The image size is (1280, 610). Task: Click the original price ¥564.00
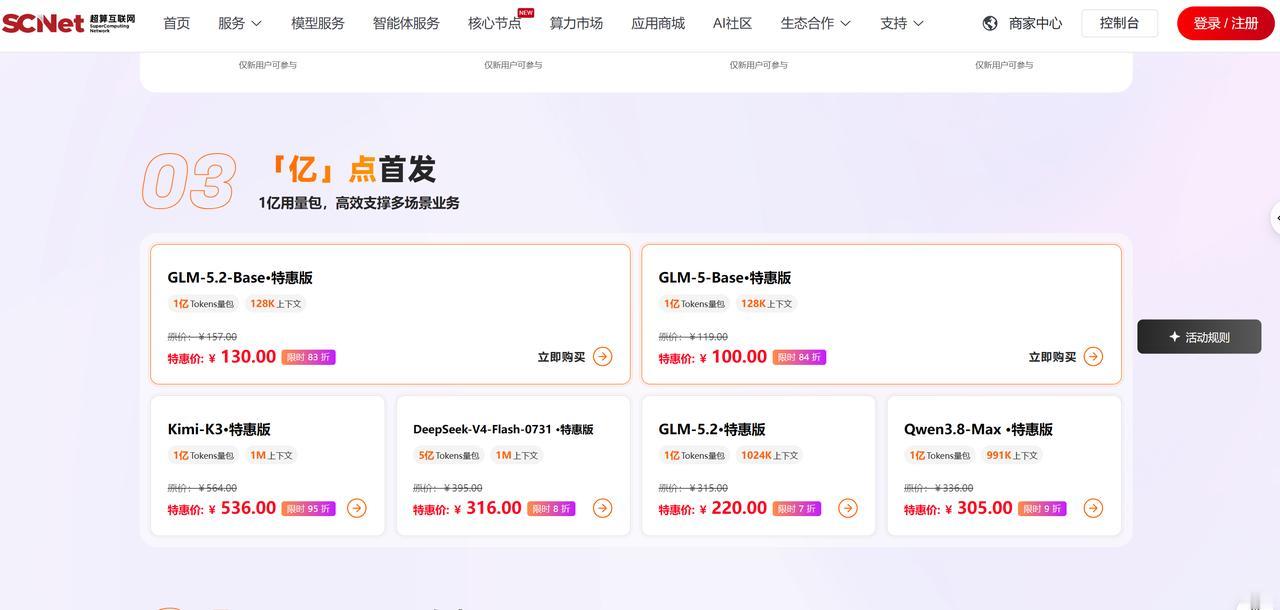coord(202,488)
